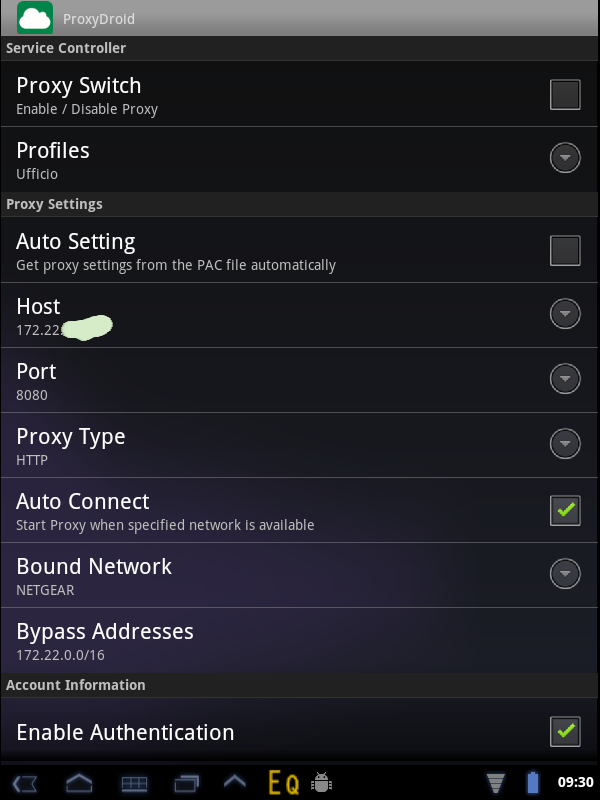Expand the Proxy Type dropdown
The width and height of the screenshot is (600, 800).
click(565, 443)
